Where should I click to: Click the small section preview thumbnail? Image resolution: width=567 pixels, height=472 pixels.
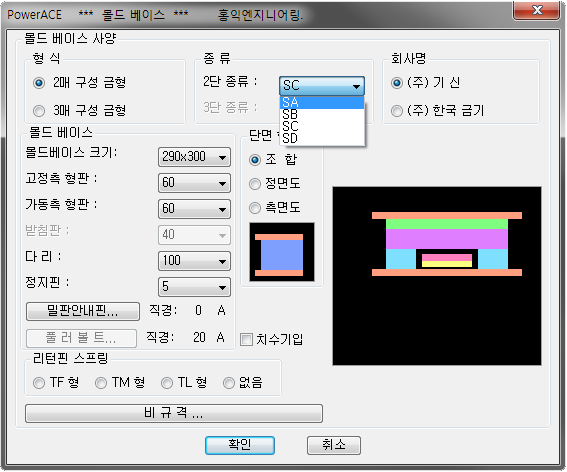tap(282, 252)
